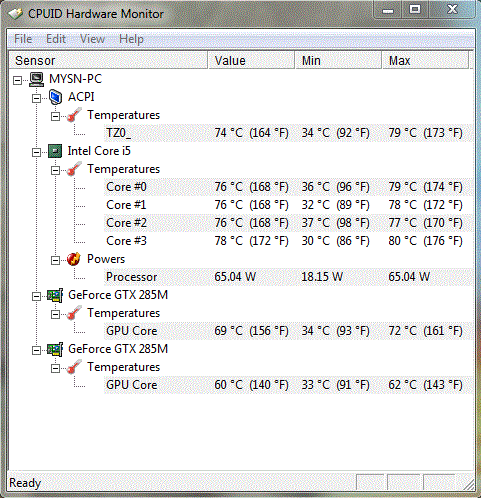The width and height of the screenshot is (481, 498).
Task: Click the thermometer icon under second GeForce GTX 285M
Action: tap(74, 367)
